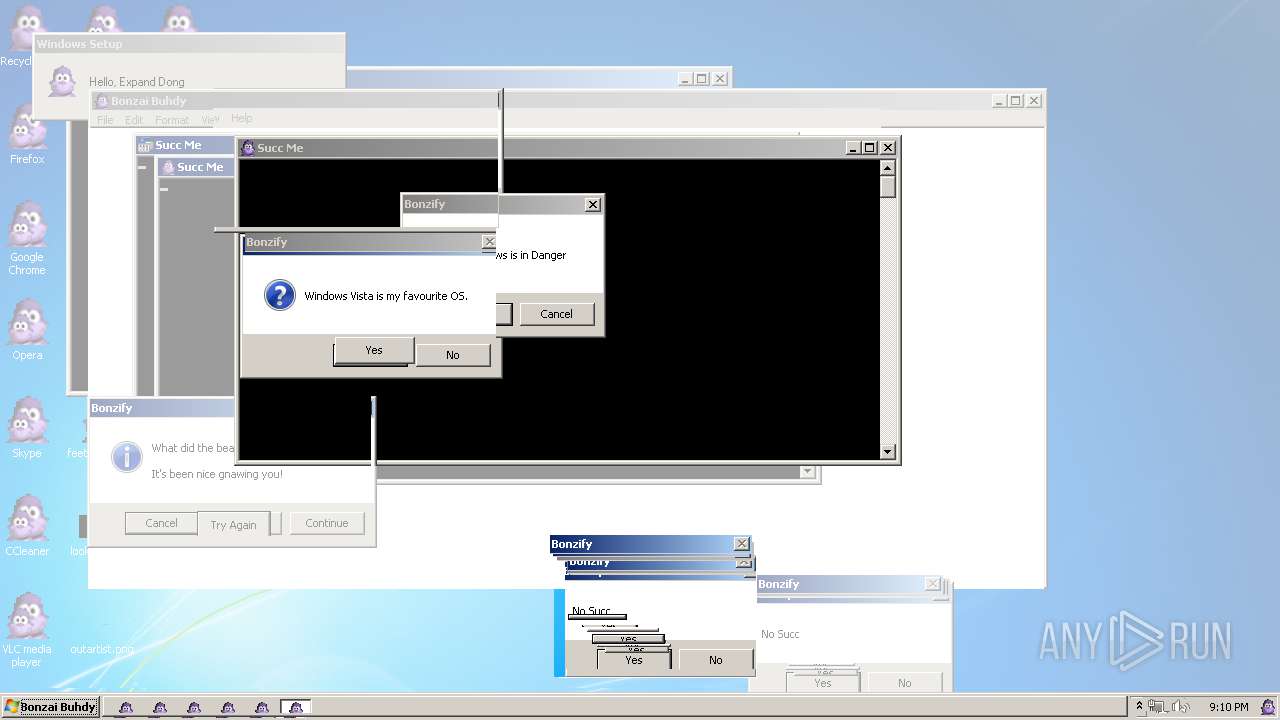Select the highlighted active Bonzi taskbar item
The height and width of the screenshot is (720, 1280).
295,707
